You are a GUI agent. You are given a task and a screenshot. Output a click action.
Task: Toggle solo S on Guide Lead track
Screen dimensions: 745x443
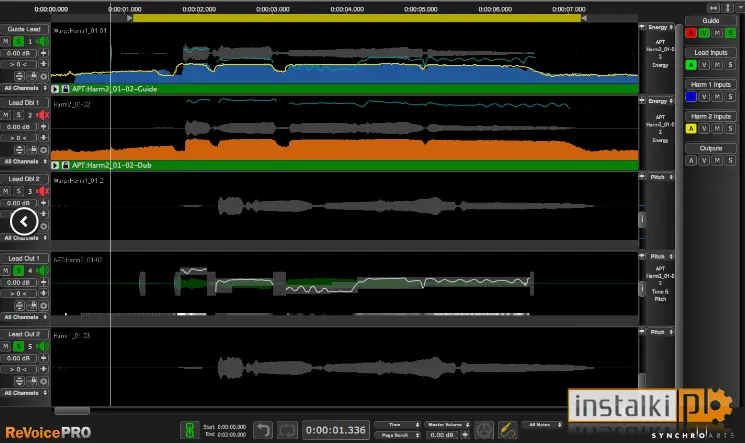pyautogui.click(x=18, y=41)
